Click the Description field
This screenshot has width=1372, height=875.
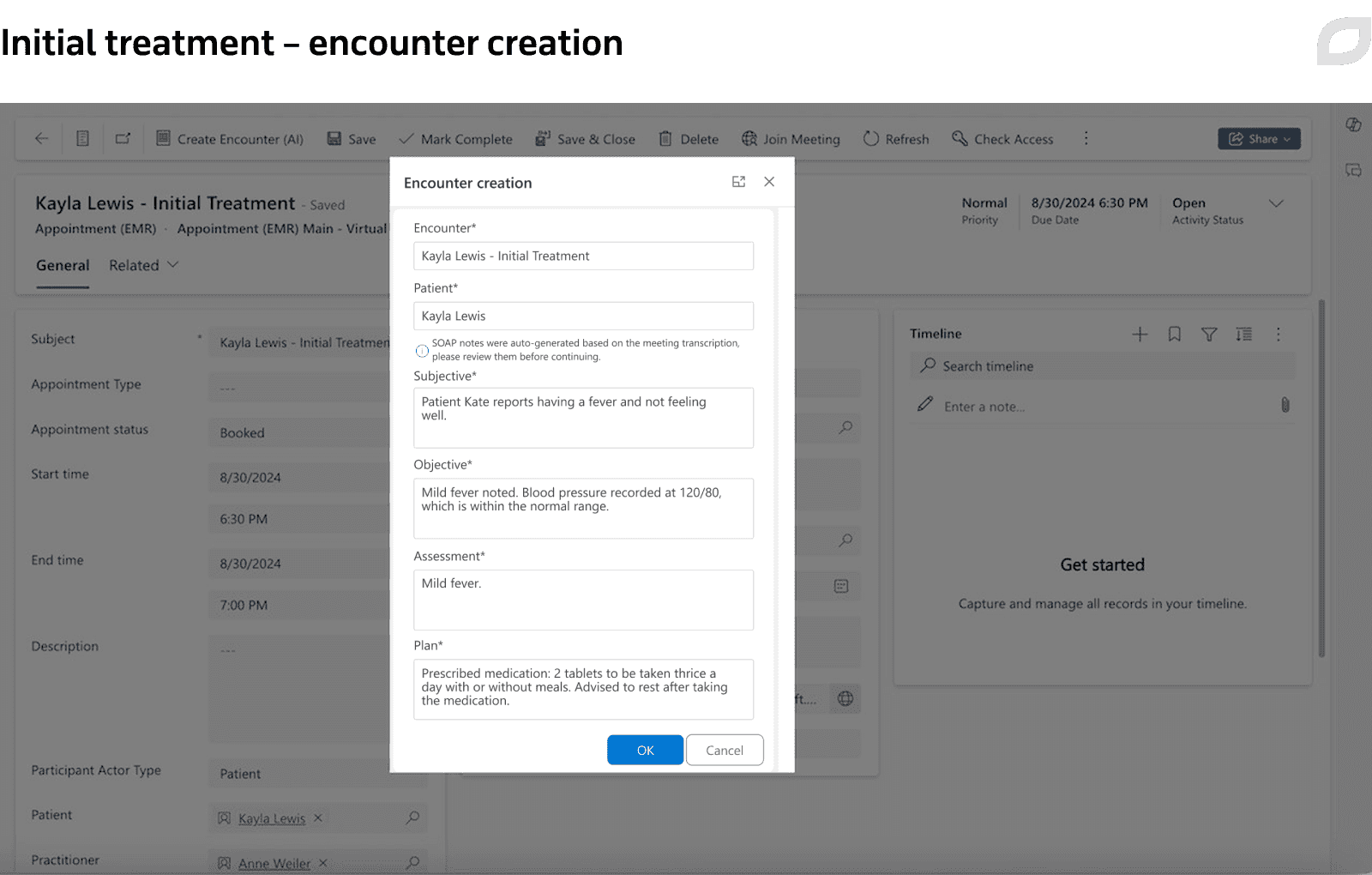(299, 689)
